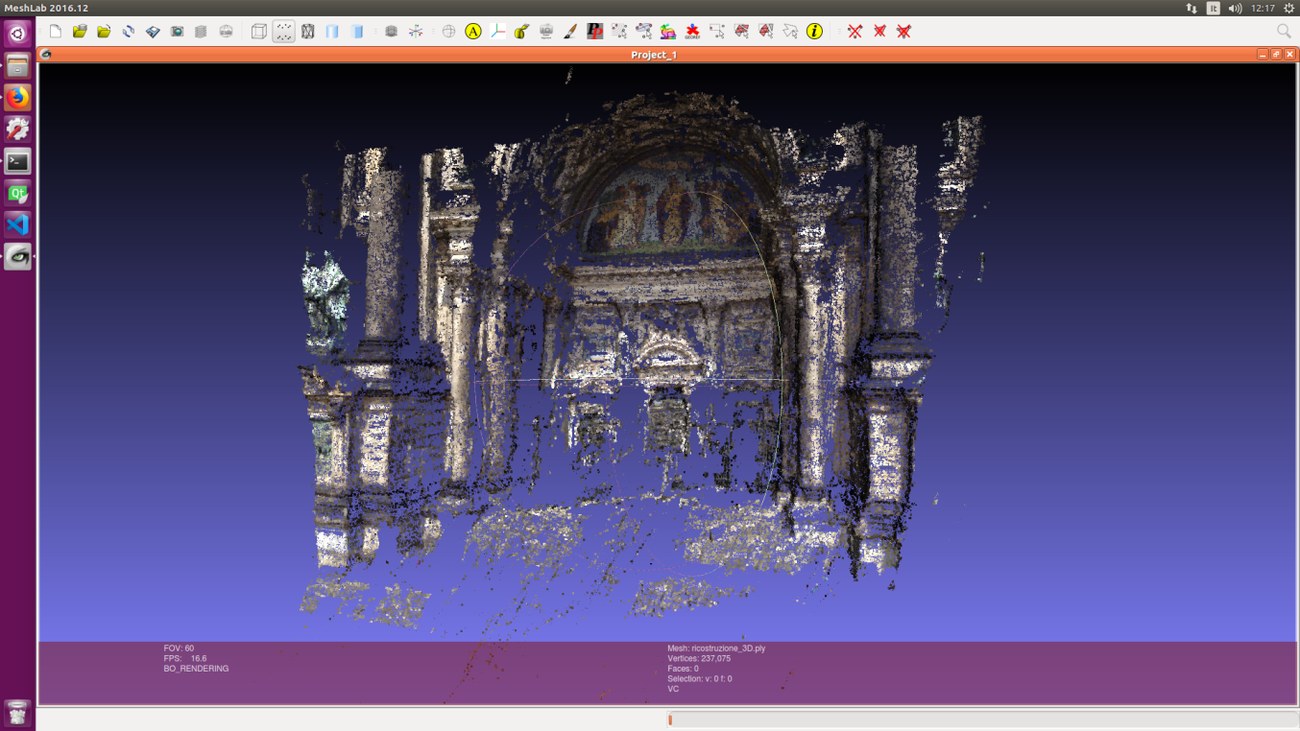Open the Get Info yellow i tool
1300x731 pixels.
tap(815, 31)
